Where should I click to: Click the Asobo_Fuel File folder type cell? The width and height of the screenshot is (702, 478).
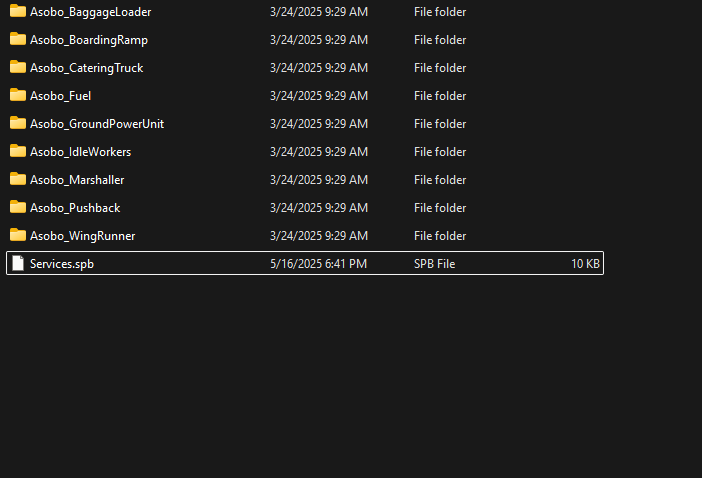(440, 96)
